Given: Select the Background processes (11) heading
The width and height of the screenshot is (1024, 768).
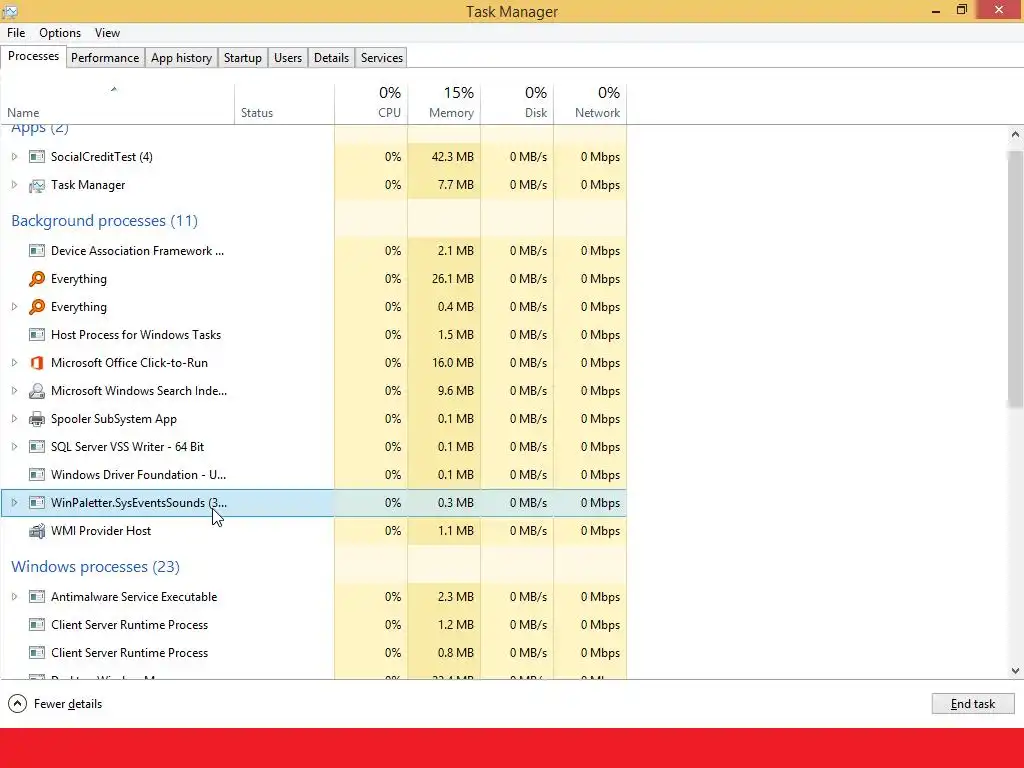Looking at the screenshot, I should tap(104, 221).
